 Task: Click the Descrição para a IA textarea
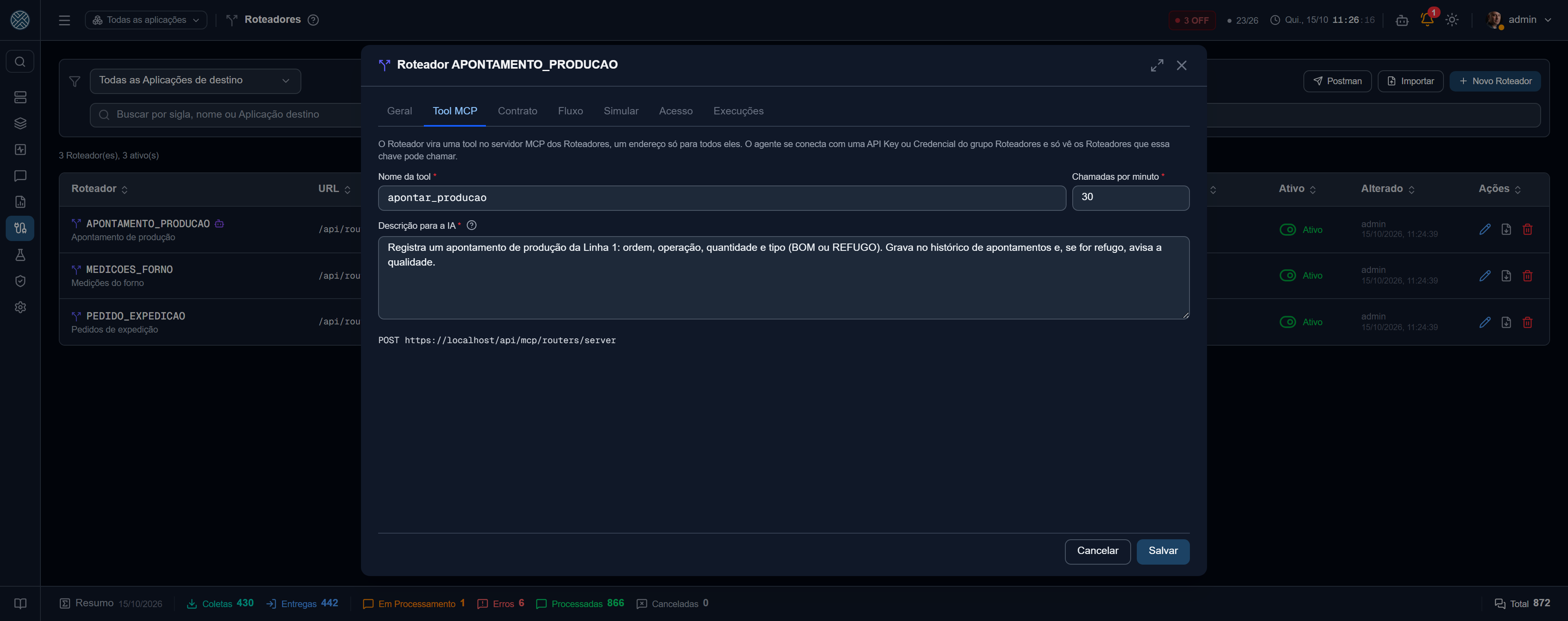pyautogui.click(x=784, y=278)
